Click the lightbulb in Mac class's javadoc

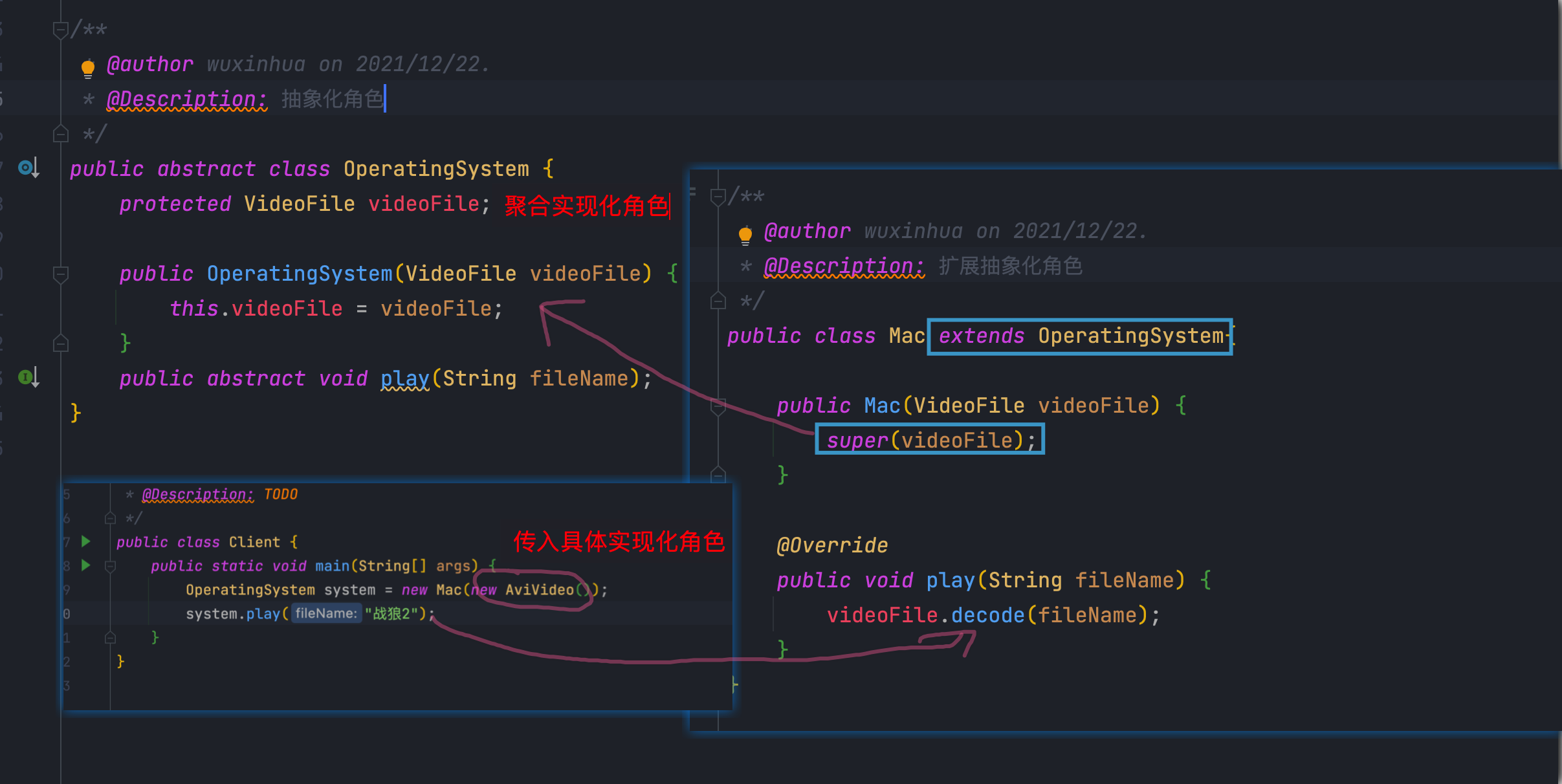745,234
